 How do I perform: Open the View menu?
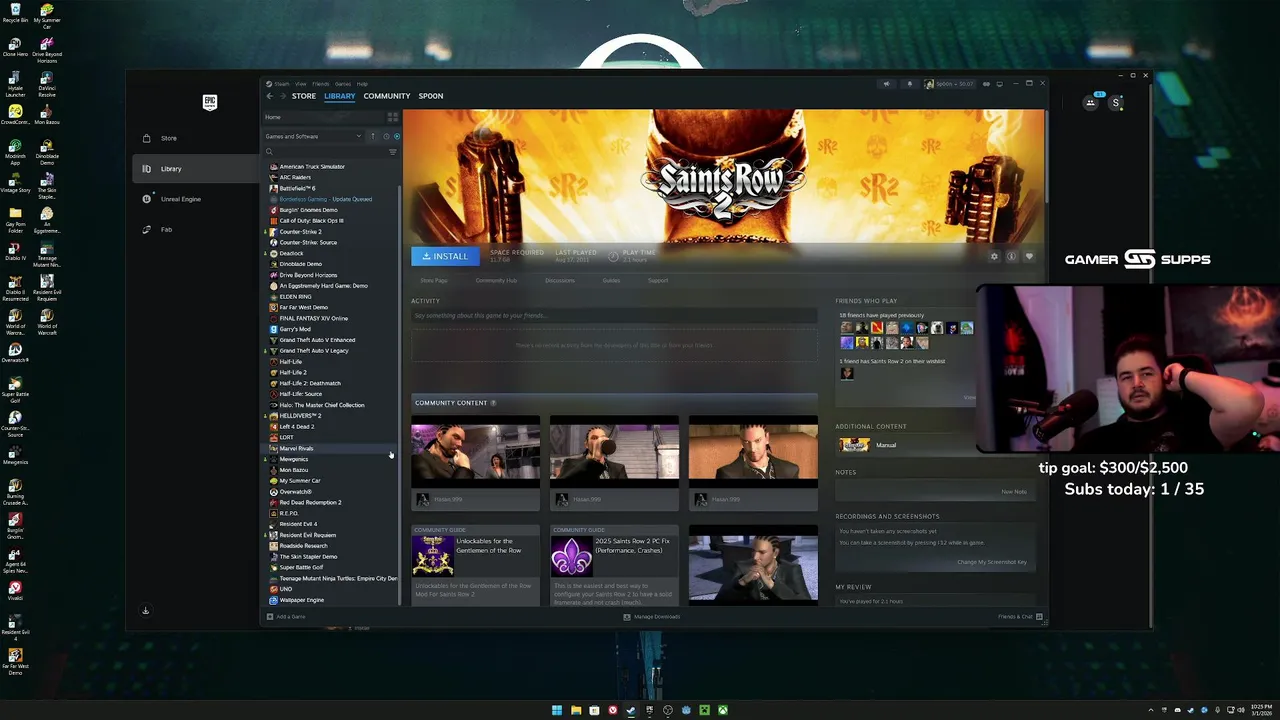point(300,84)
